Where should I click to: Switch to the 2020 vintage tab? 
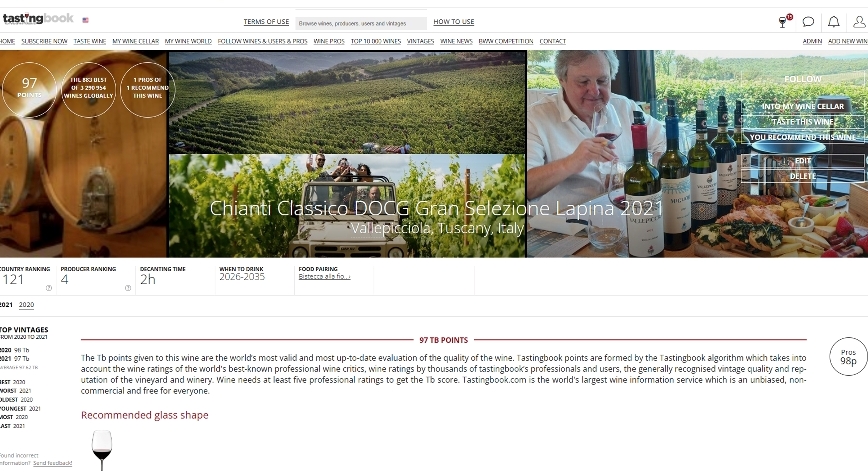coord(27,305)
